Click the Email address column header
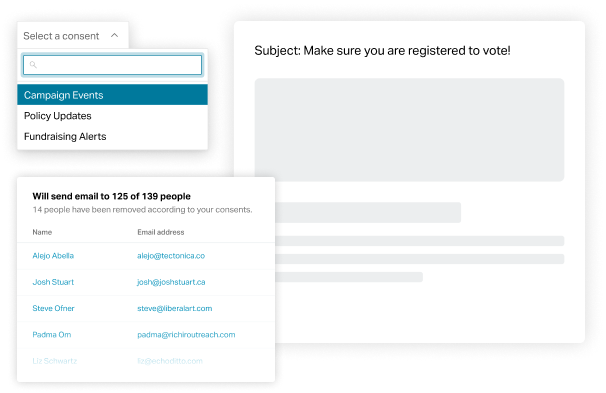 (x=161, y=232)
